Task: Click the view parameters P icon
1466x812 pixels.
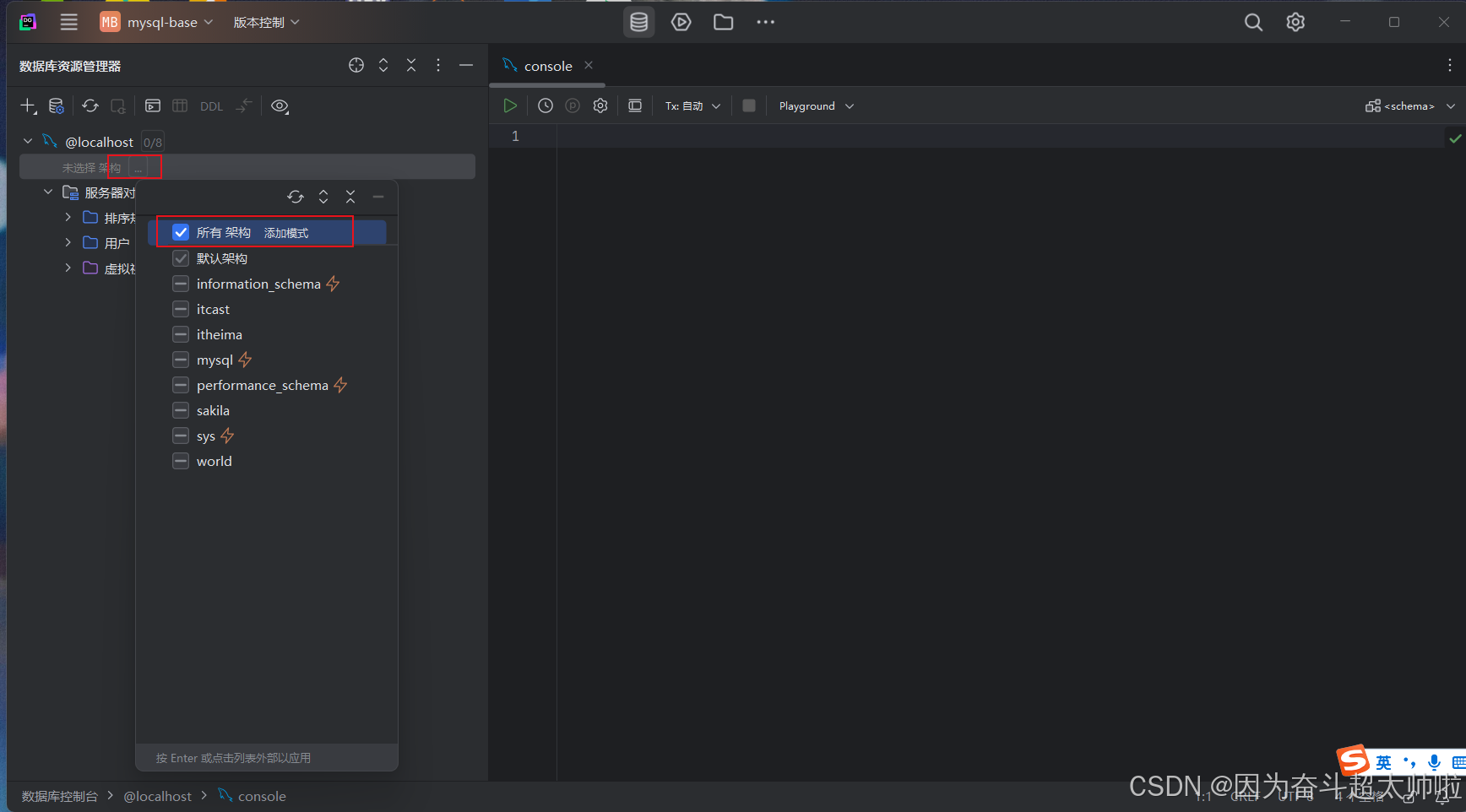Action: [573, 106]
